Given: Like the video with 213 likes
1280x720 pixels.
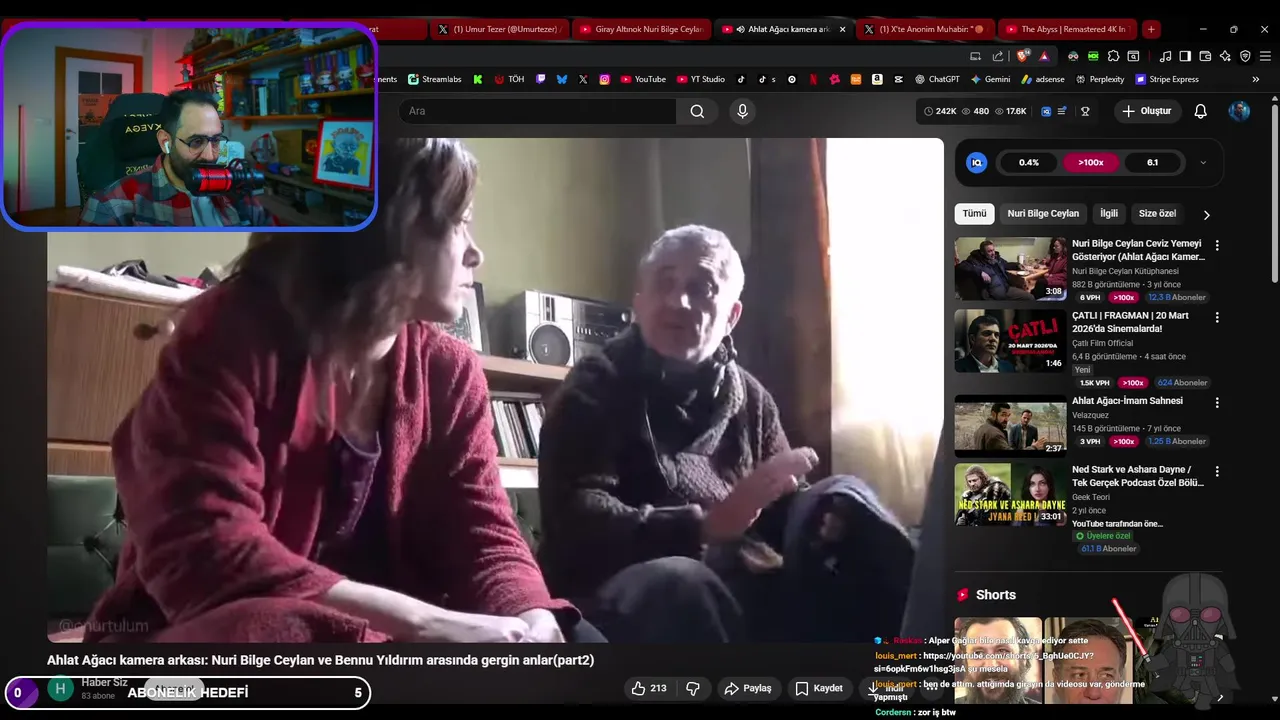Looking at the screenshot, I should click(648, 688).
